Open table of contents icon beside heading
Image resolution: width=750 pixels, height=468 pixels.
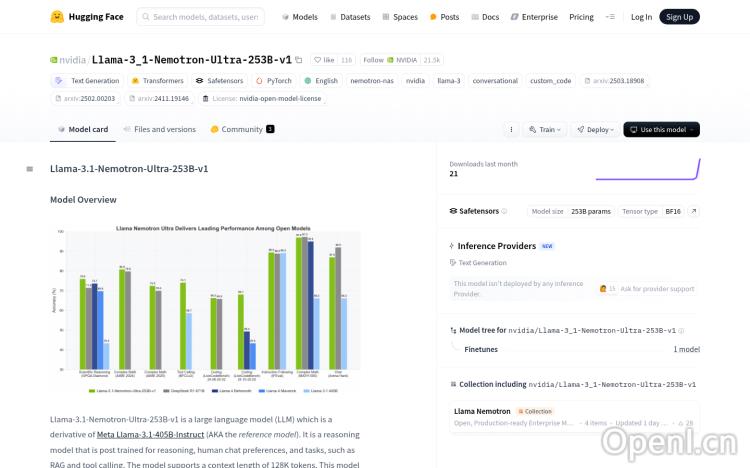click(x=30, y=169)
